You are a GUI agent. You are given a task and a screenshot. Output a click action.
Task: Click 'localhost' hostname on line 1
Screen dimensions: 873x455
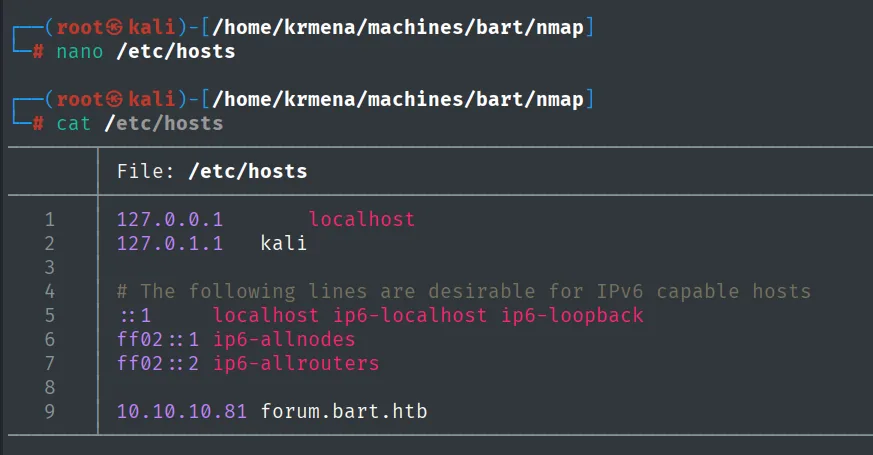point(362,219)
